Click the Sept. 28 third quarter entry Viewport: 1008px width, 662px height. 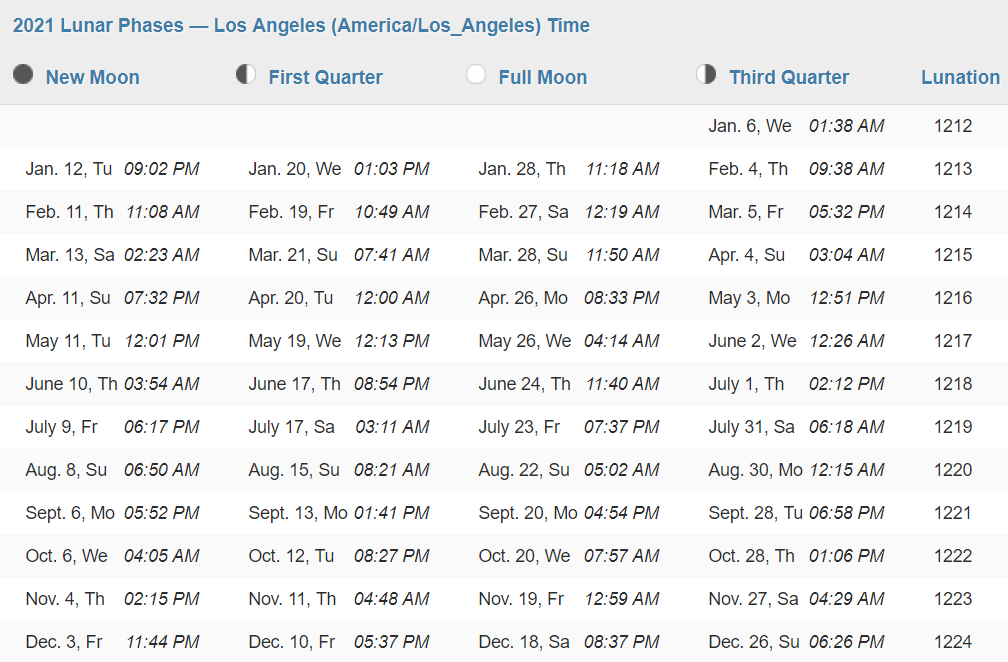click(796, 513)
